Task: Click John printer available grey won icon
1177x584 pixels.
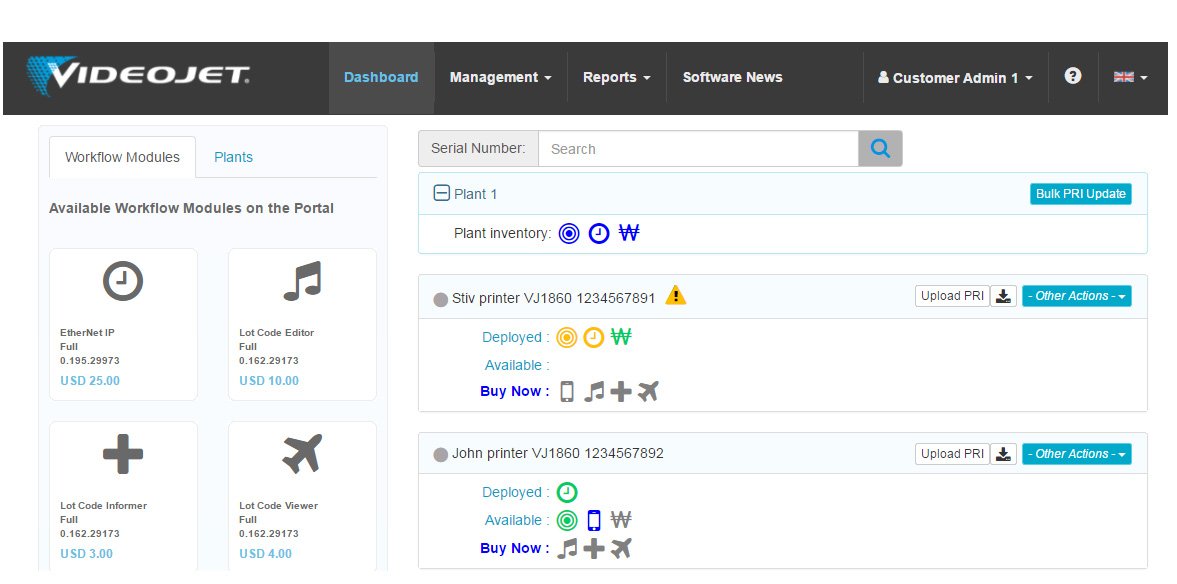Action: coord(621,519)
